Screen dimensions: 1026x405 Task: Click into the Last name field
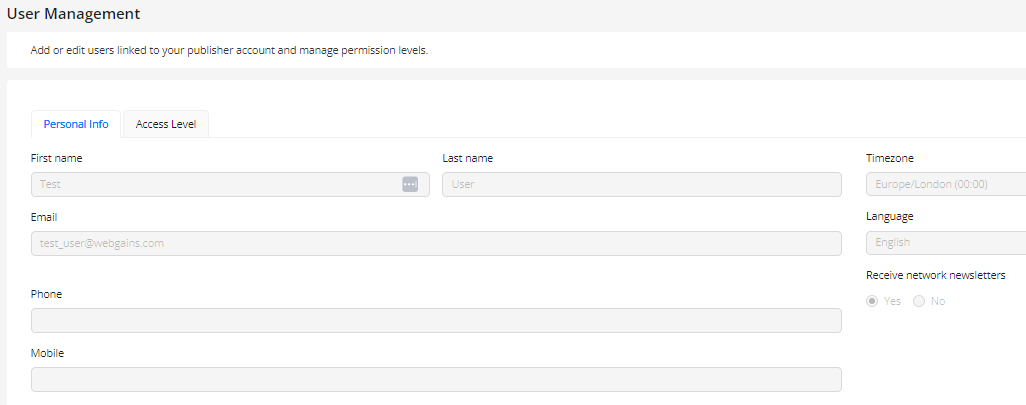tap(641, 184)
